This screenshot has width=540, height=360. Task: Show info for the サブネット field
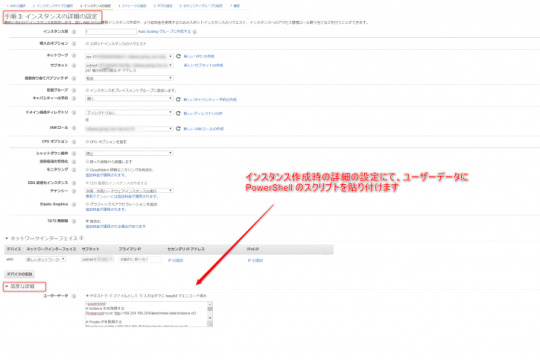pos(74,65)
